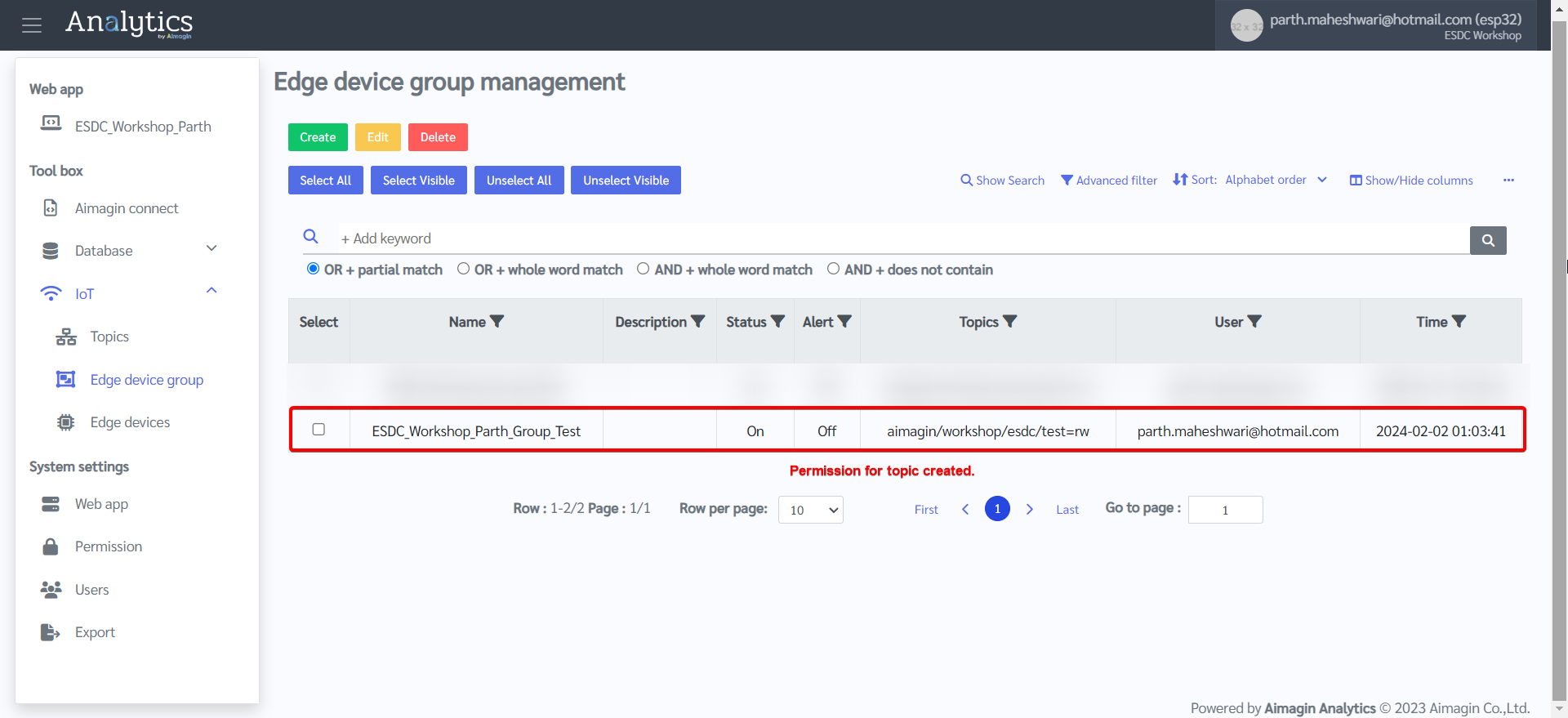Viewport: 1568px width, 718px height.
Task: Click the green Create button
Action: tap(318, 137)
